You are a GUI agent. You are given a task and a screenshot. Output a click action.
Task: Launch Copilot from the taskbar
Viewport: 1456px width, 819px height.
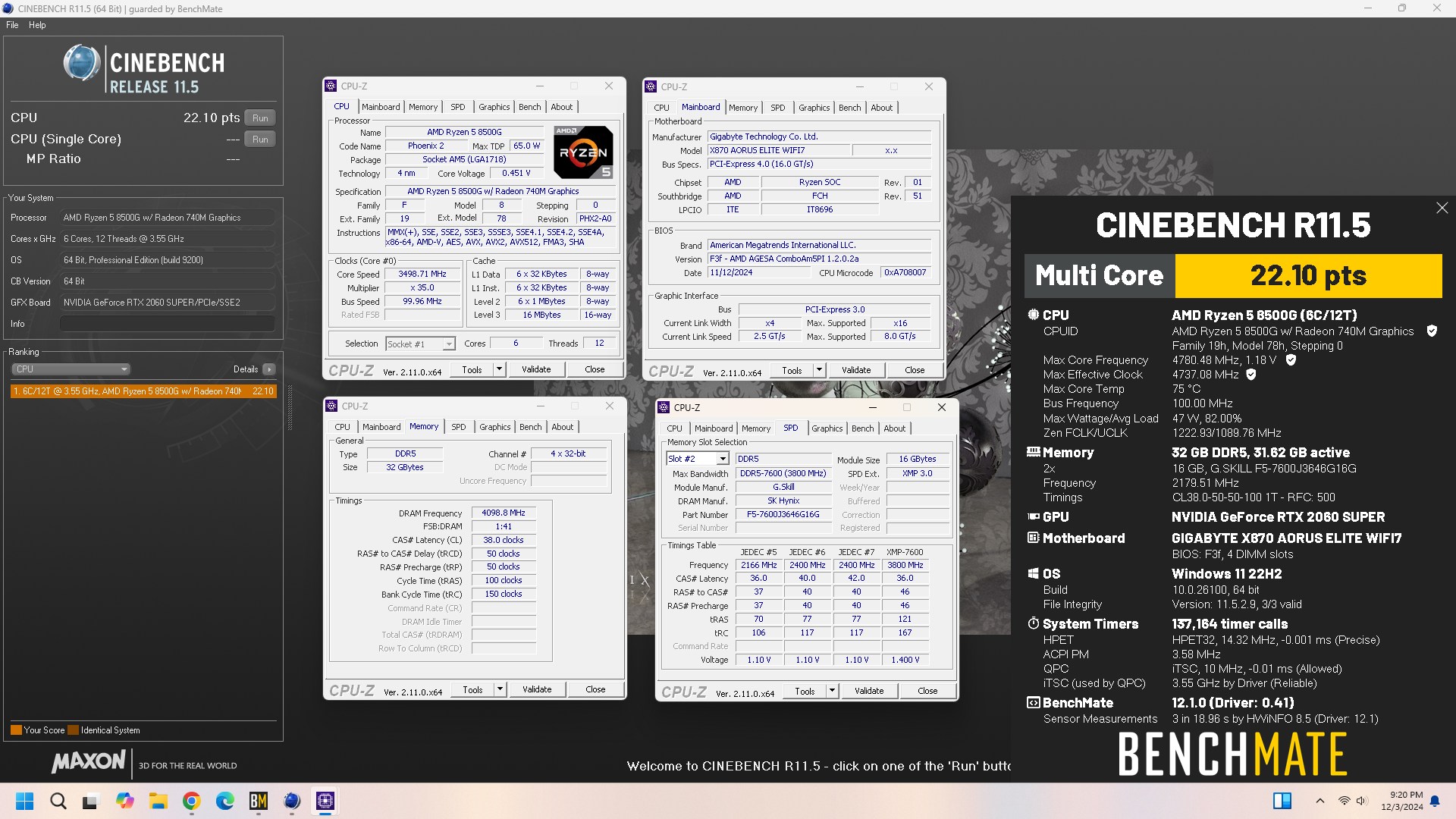click(x=124, y=801)
